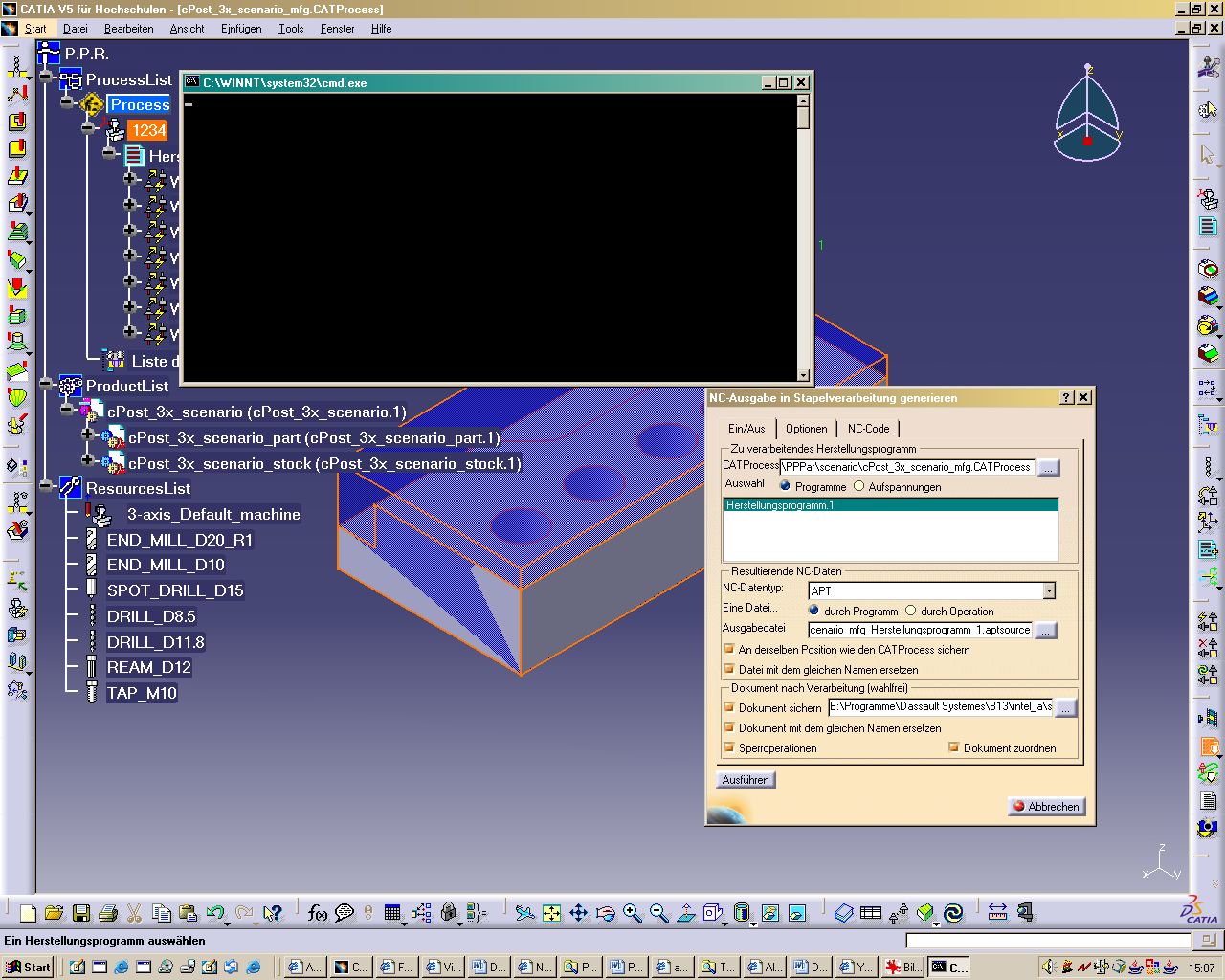Click the CATIA Start logo icon in menu bar

pyautogui.click(x=10, y=29)
